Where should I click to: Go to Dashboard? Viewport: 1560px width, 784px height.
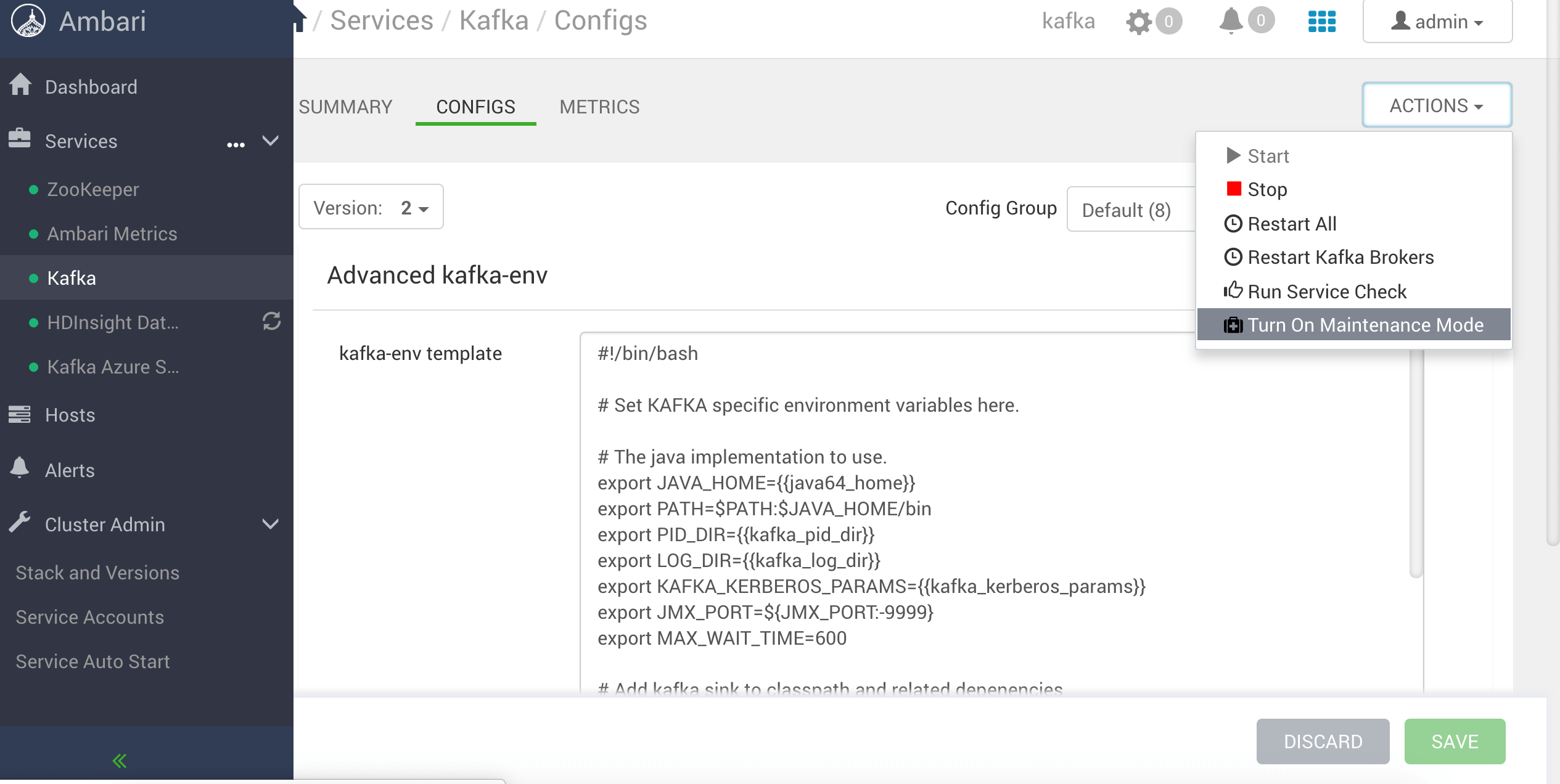[91, 87]
